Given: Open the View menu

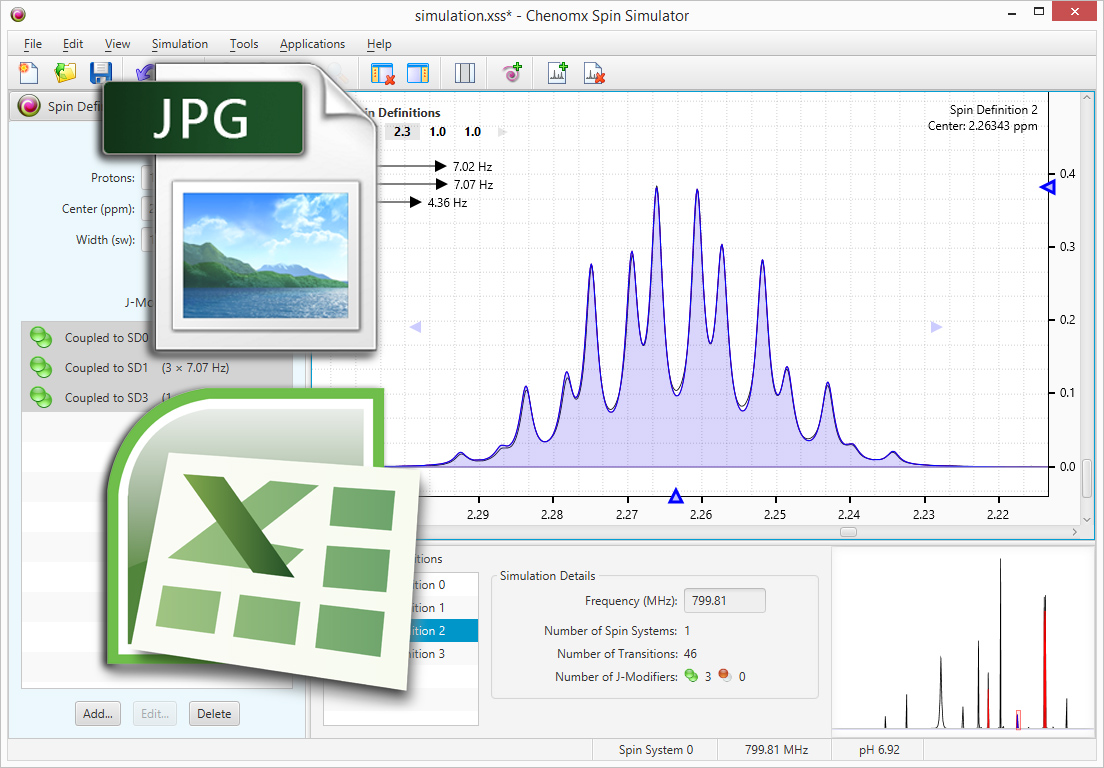Looking at the screenshot, I should click(118, 44).
